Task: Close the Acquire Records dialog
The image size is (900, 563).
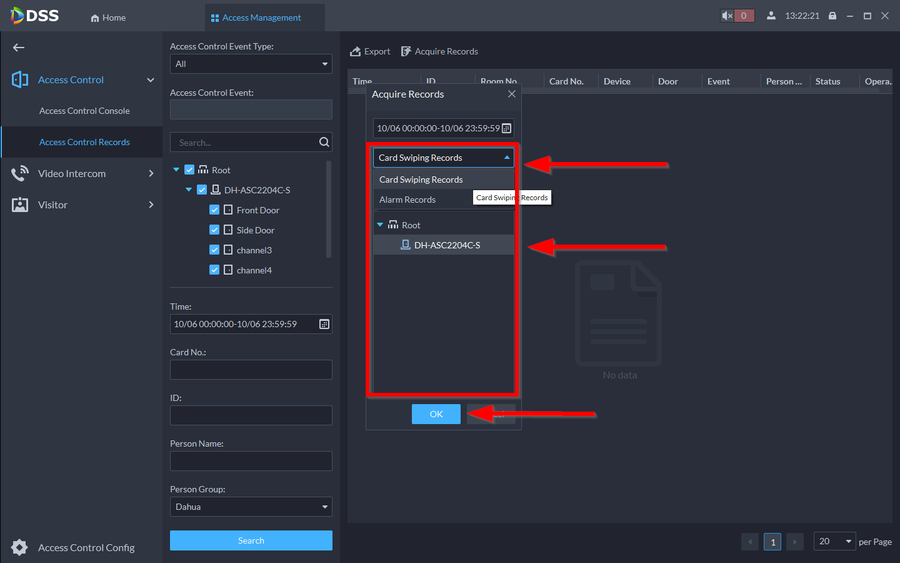Action: [x=512, y=94]
